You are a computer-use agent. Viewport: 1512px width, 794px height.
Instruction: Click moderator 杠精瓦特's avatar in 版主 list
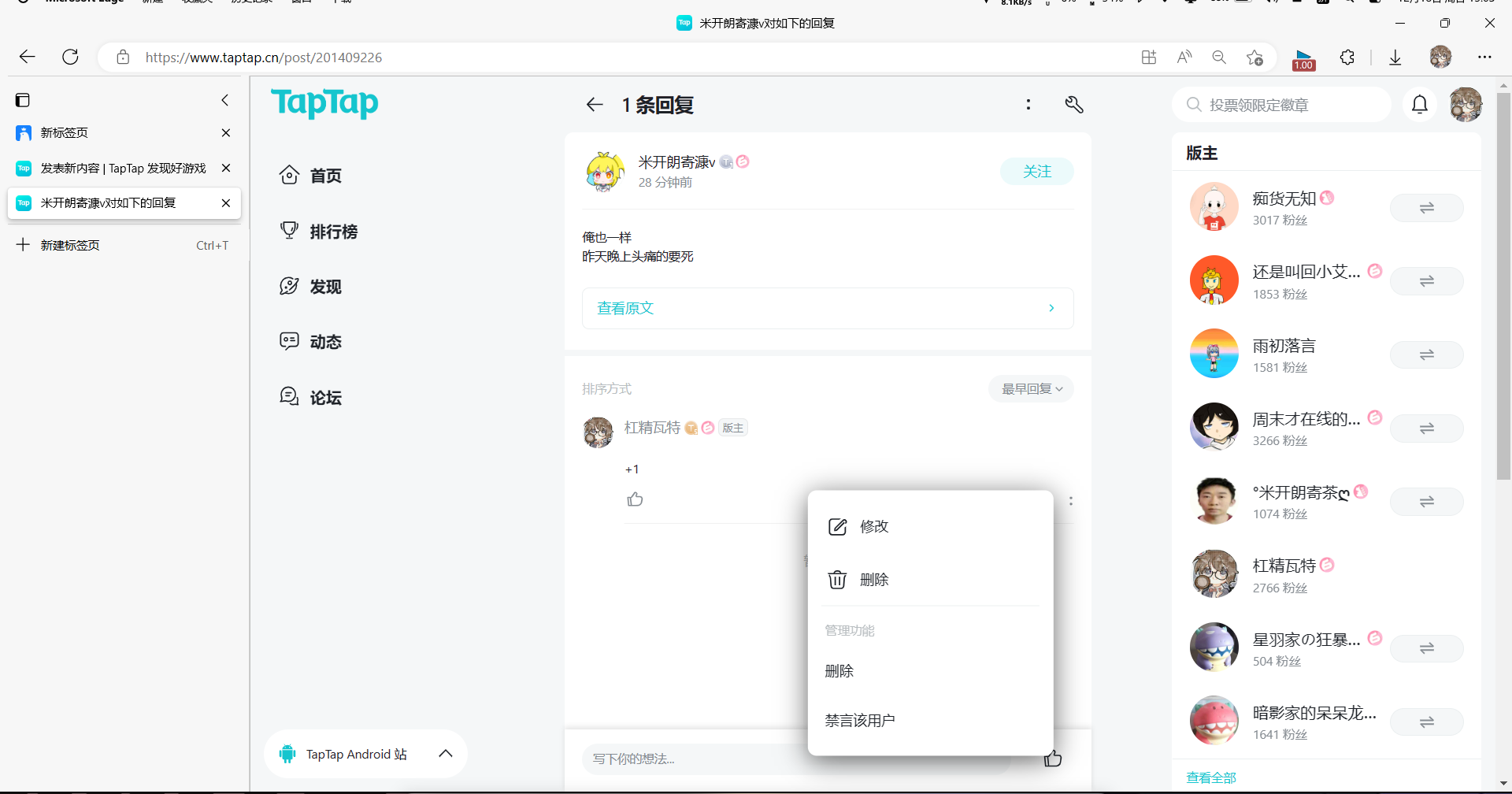1214,574
